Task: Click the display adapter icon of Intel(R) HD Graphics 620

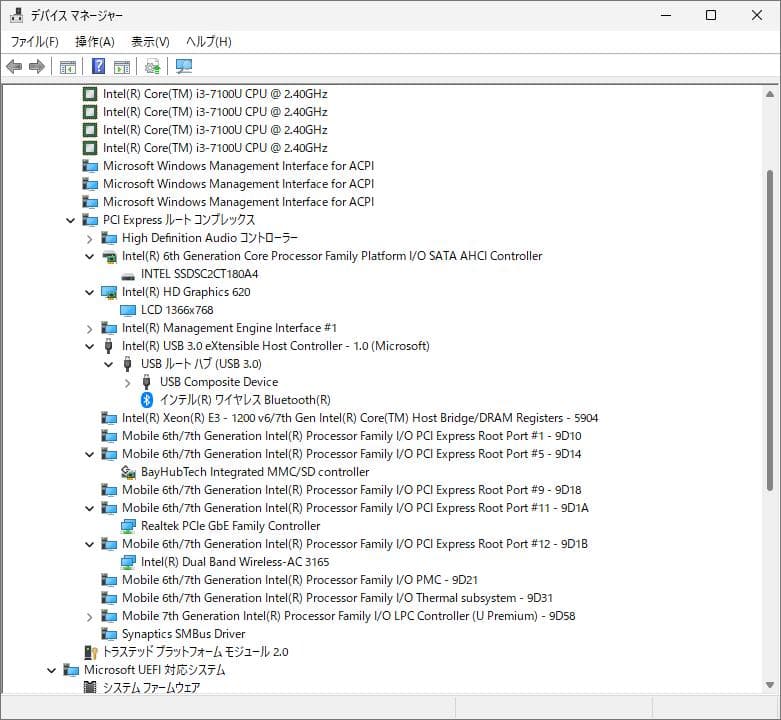Action: point(109,292)
